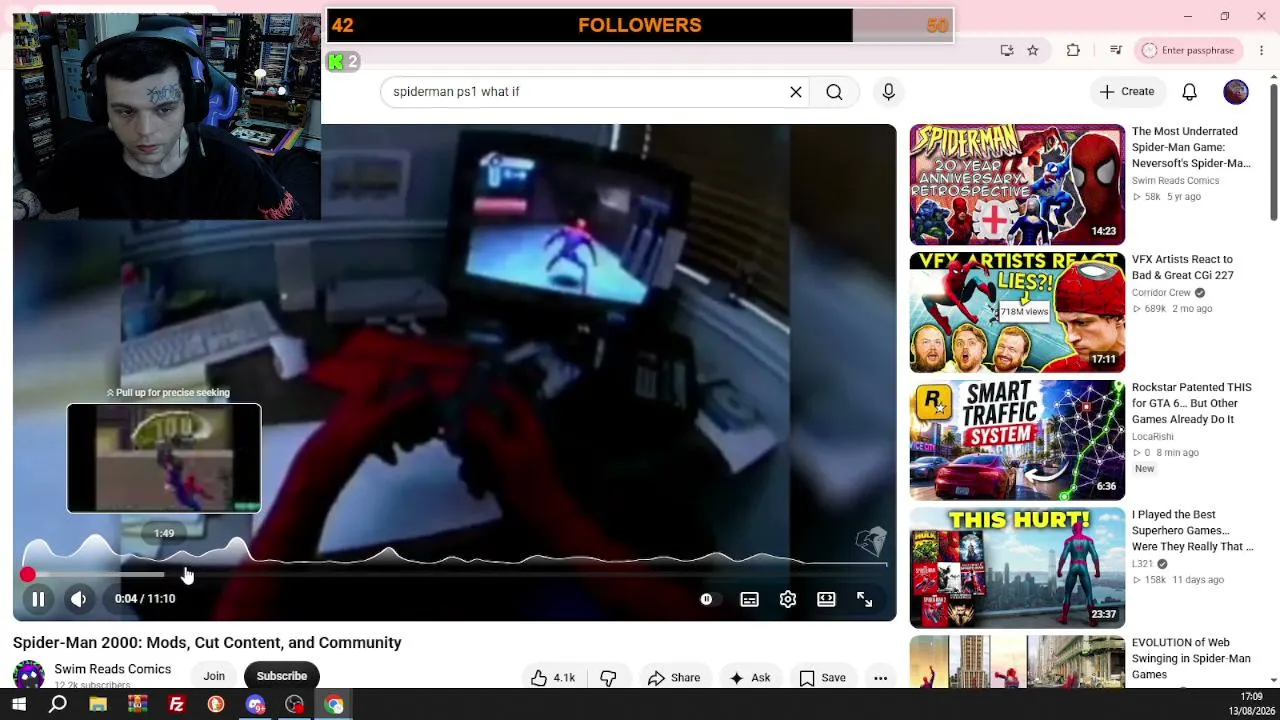Viewport: 1280px width, 720px height.
Task: Click the Swim Reads Comics channel avatar
Action: pyautogui.click(x=29, y=675)
